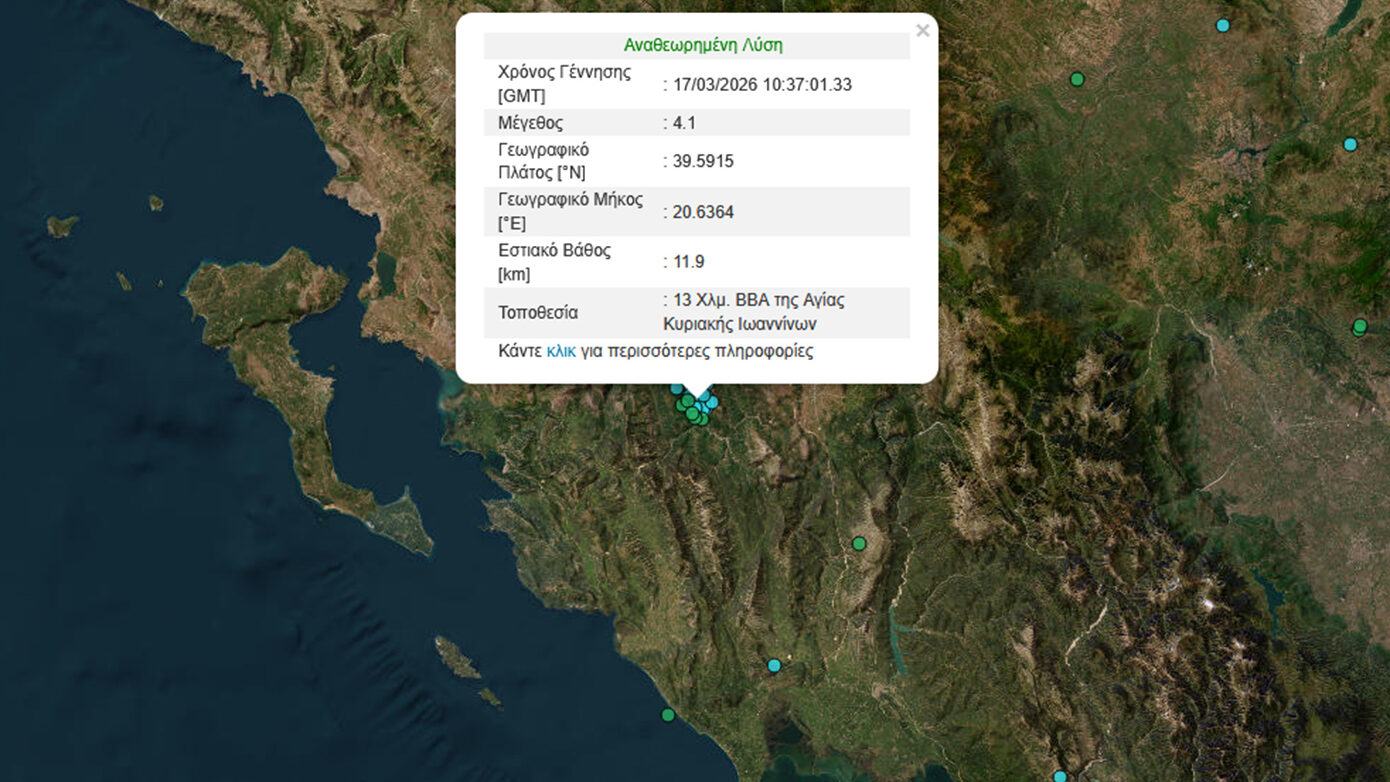1390x782 pixels.
Task: Click the 'Εστιακό Βάθος [km]' label
Action: 554,262
